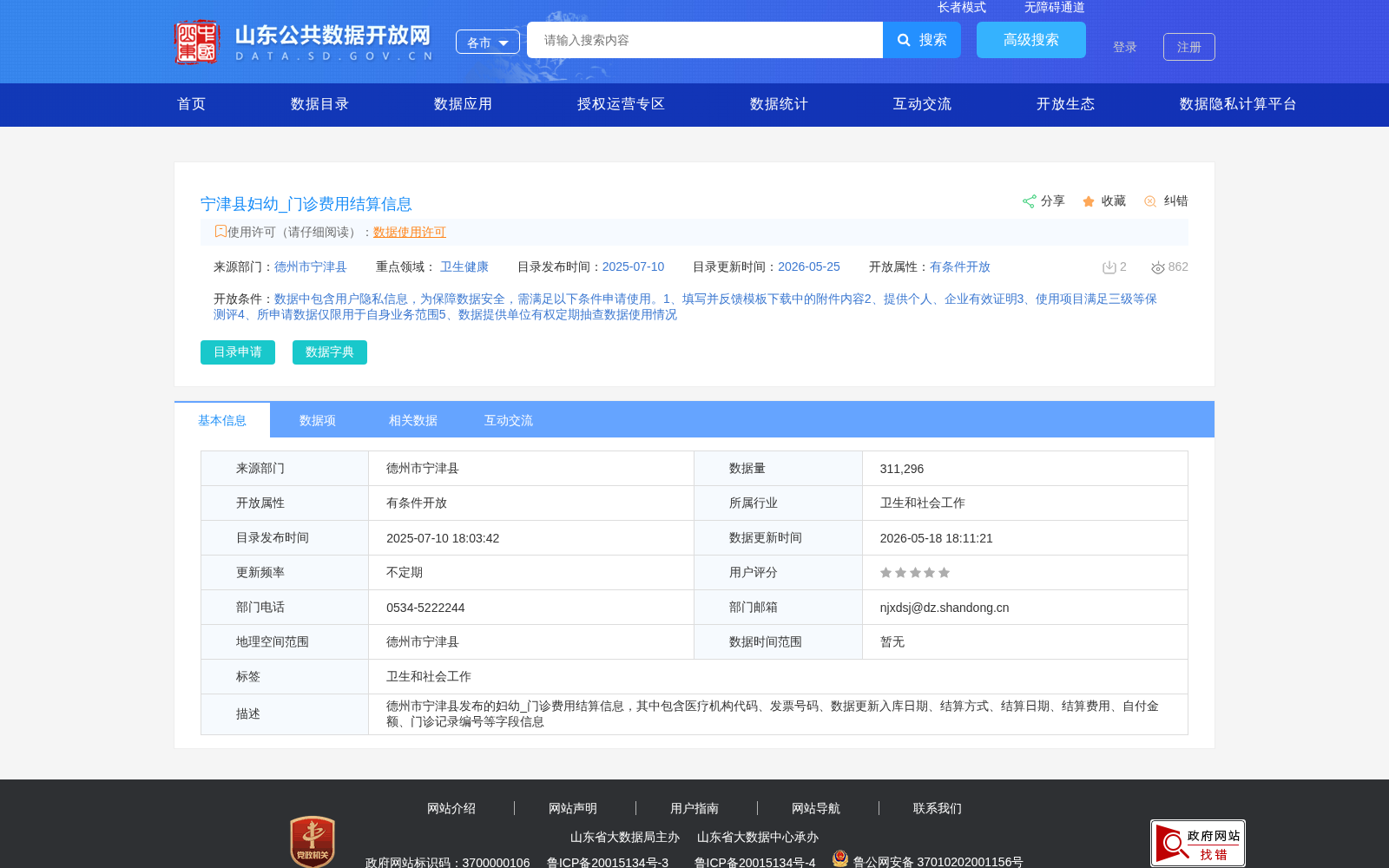
Task: Open 数据统计 menu item
Action: tap(779, 104)
